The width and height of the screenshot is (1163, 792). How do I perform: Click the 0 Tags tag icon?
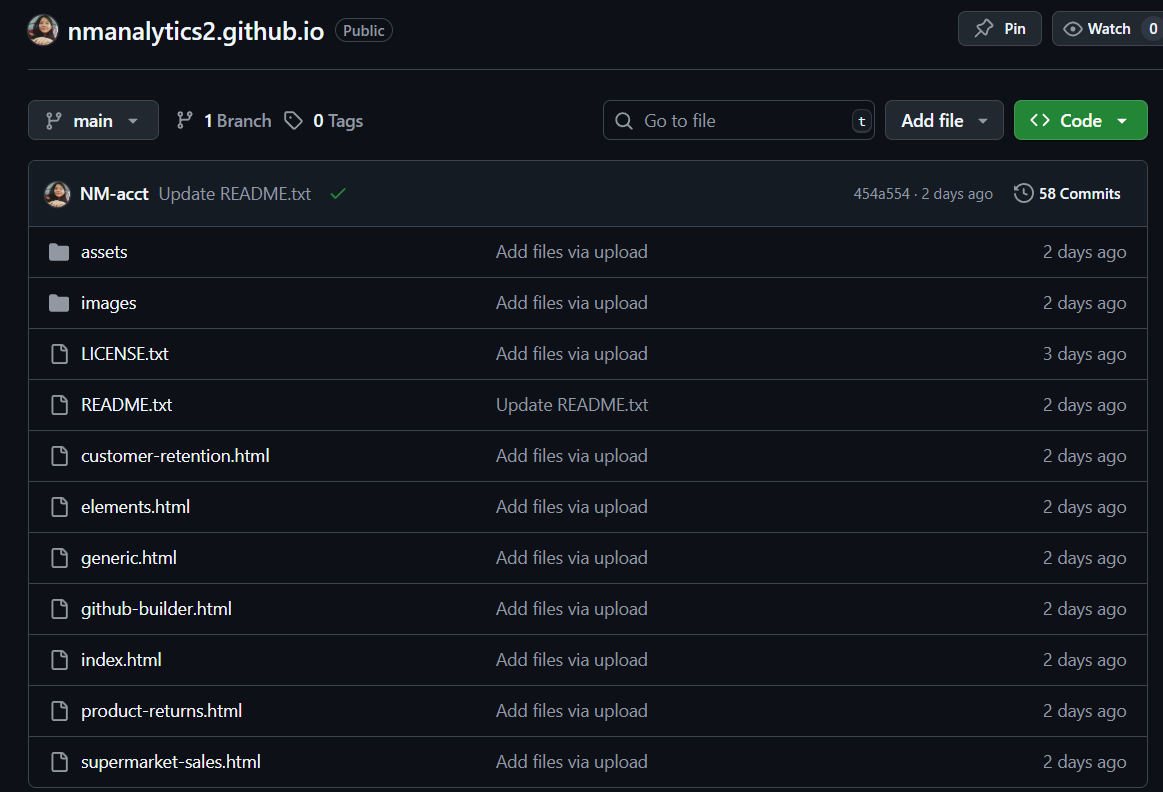[x=294, y=120]
